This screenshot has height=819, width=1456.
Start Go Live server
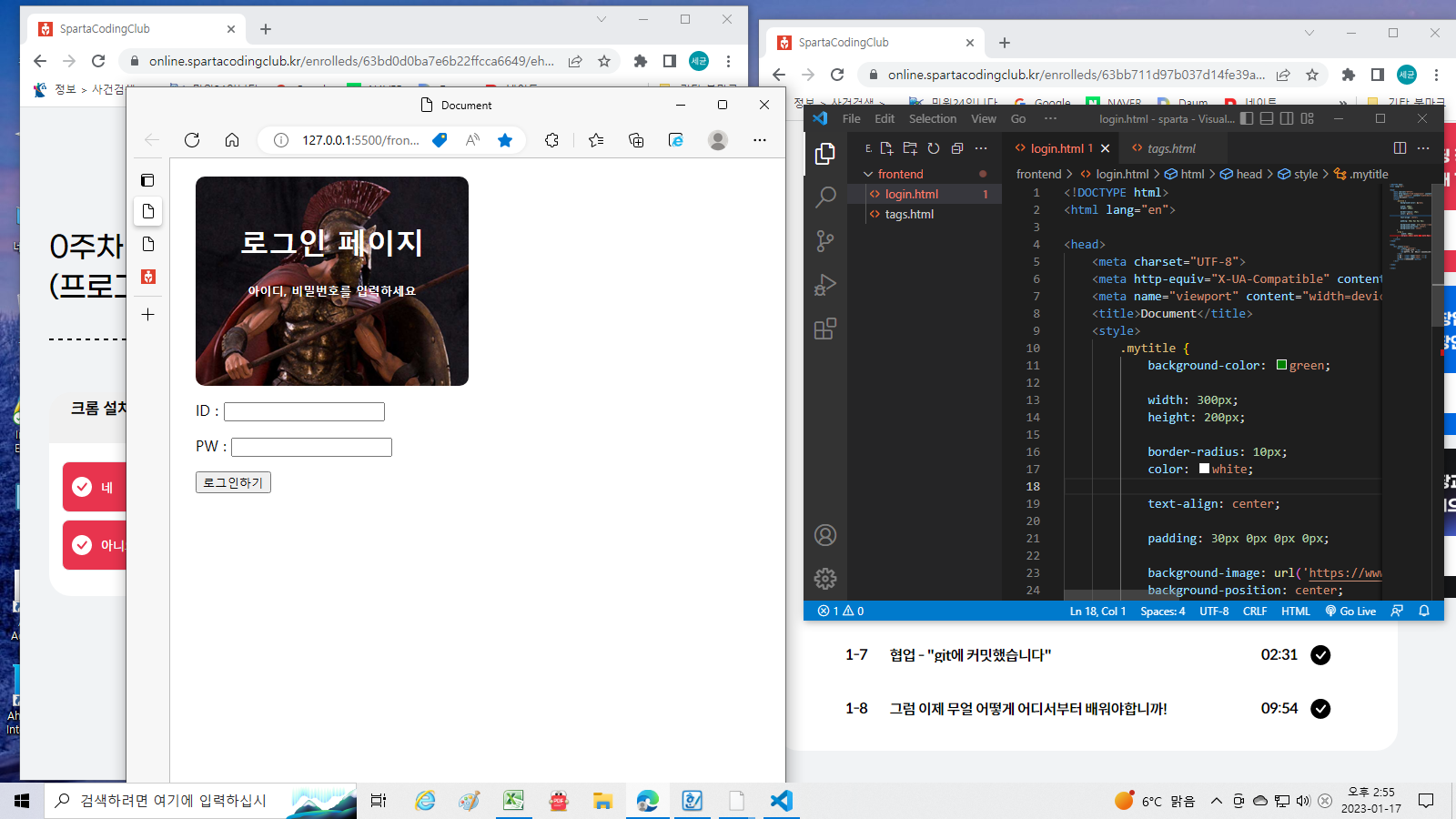tap(1350, 611)
